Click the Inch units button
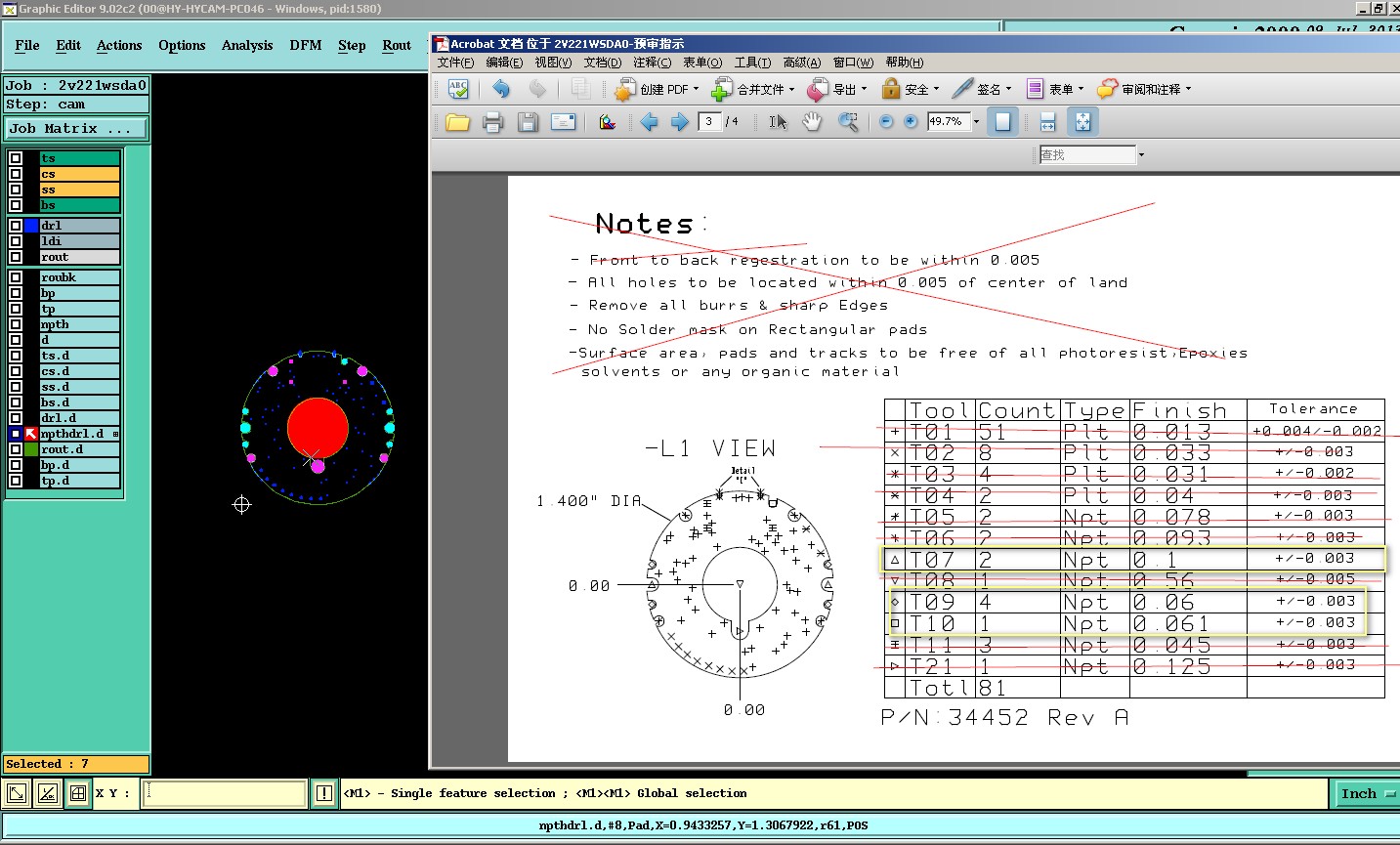Viewport: 1400px width, 845px height. 1365,793
